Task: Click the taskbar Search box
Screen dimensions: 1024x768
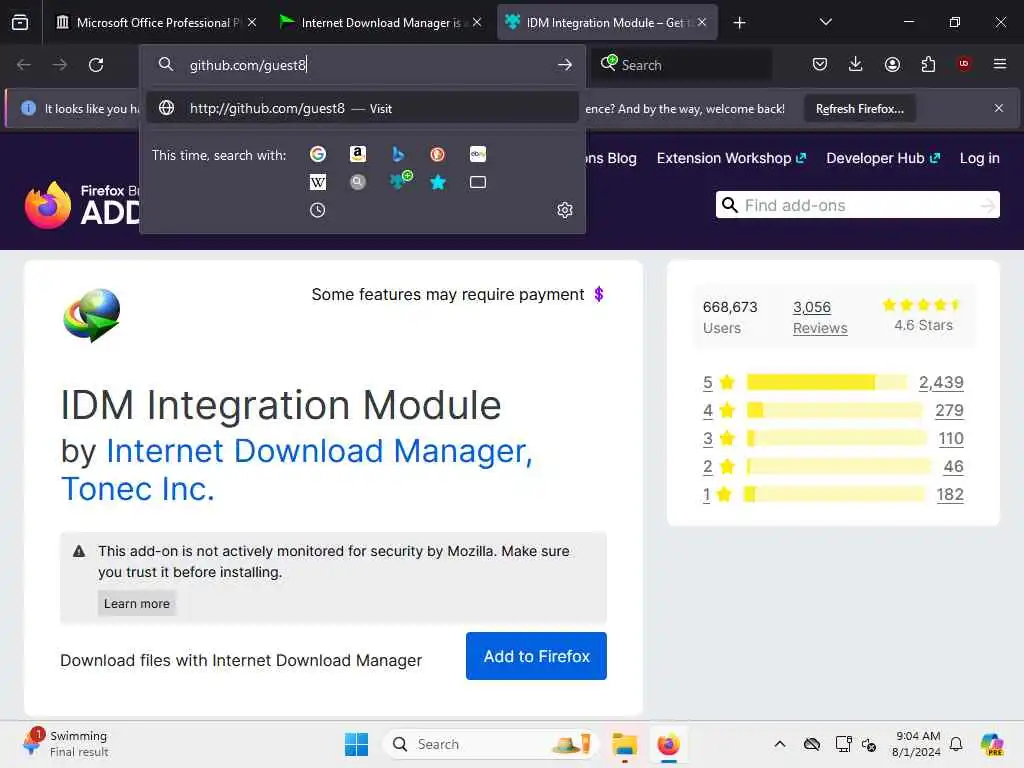Action: [490, 744]
